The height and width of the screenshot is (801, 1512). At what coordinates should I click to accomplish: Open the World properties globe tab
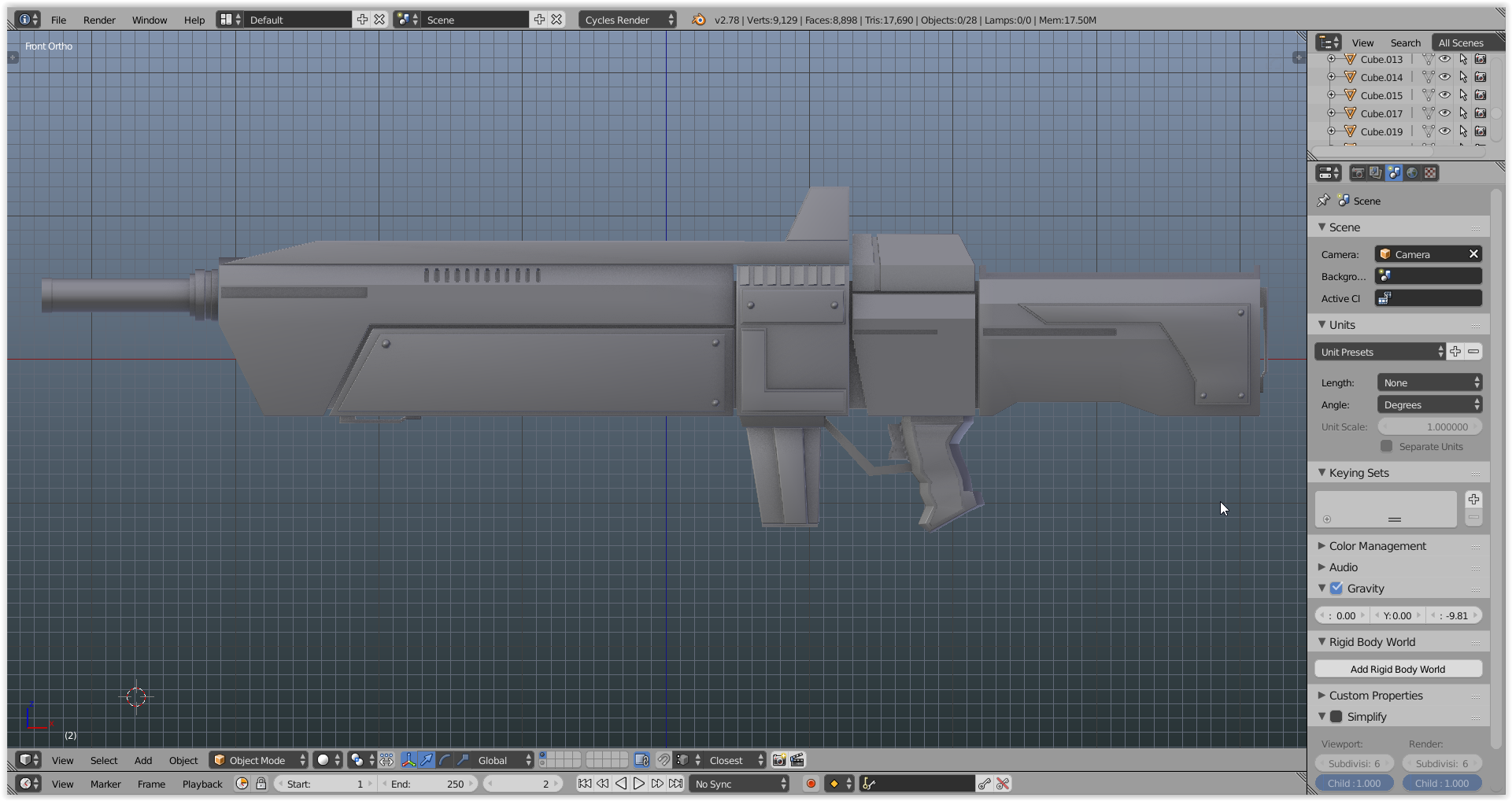[1412, 173]
